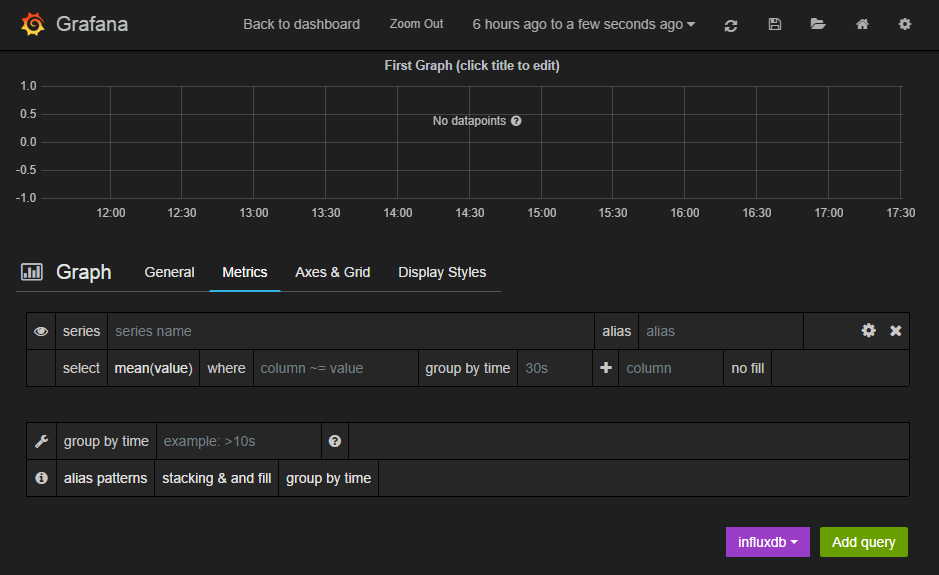
Task: Open the Display Styles tab
Action: point(442,272)
